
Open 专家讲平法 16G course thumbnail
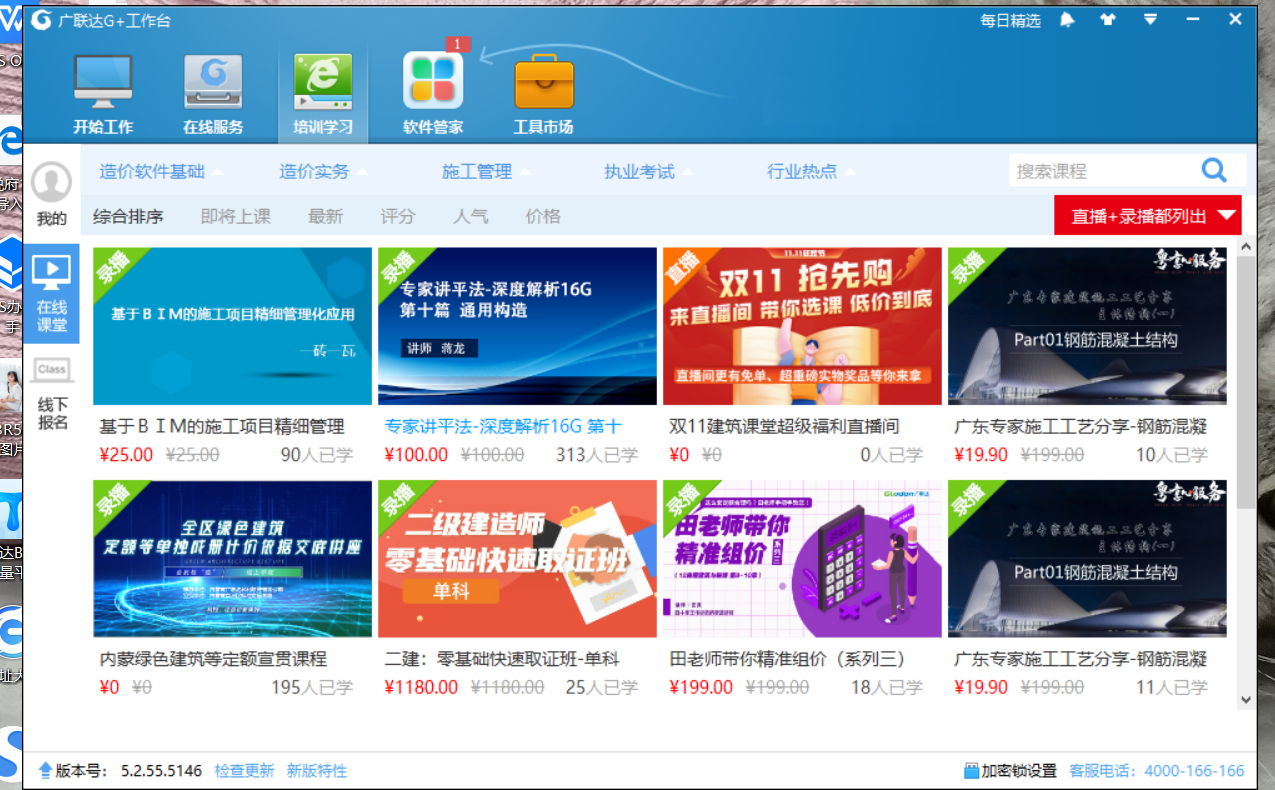click(517, 326)
